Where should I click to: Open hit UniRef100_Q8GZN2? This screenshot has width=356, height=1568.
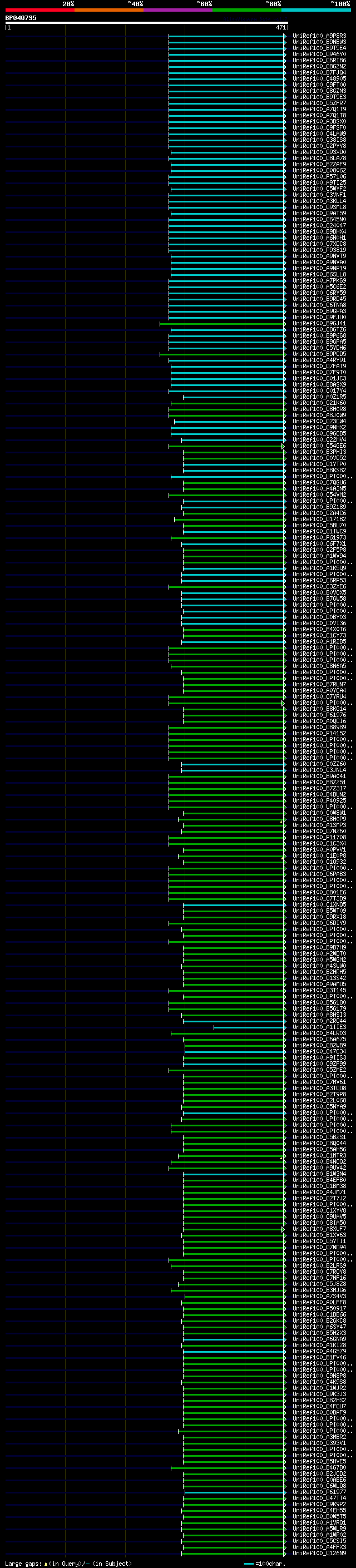[319, 66]
